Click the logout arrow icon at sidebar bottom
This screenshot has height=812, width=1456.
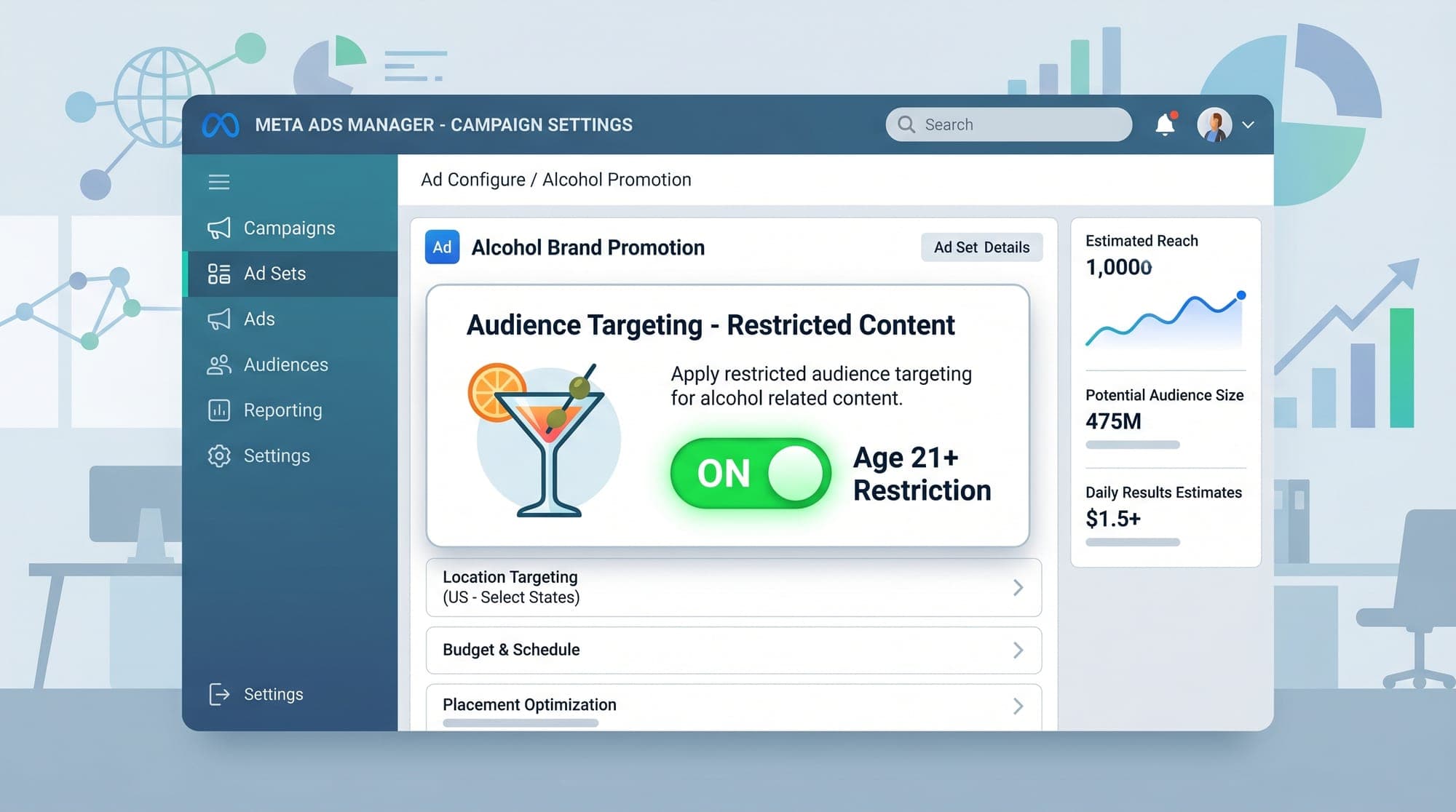point(219,694)
